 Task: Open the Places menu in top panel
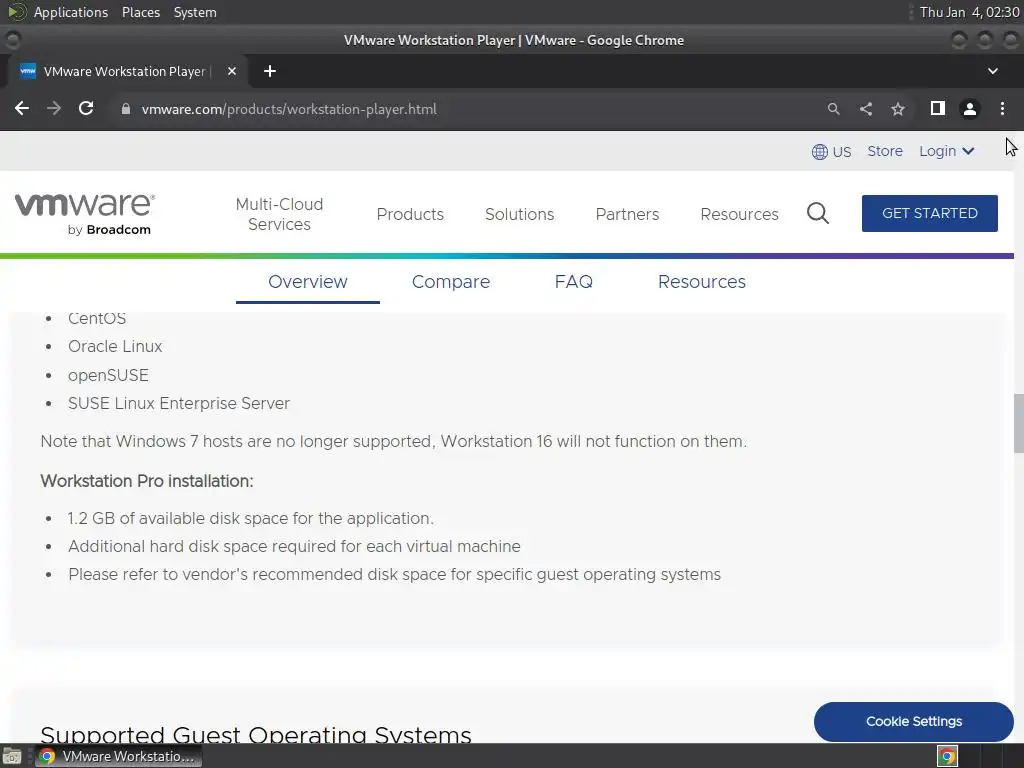point(140,12)
